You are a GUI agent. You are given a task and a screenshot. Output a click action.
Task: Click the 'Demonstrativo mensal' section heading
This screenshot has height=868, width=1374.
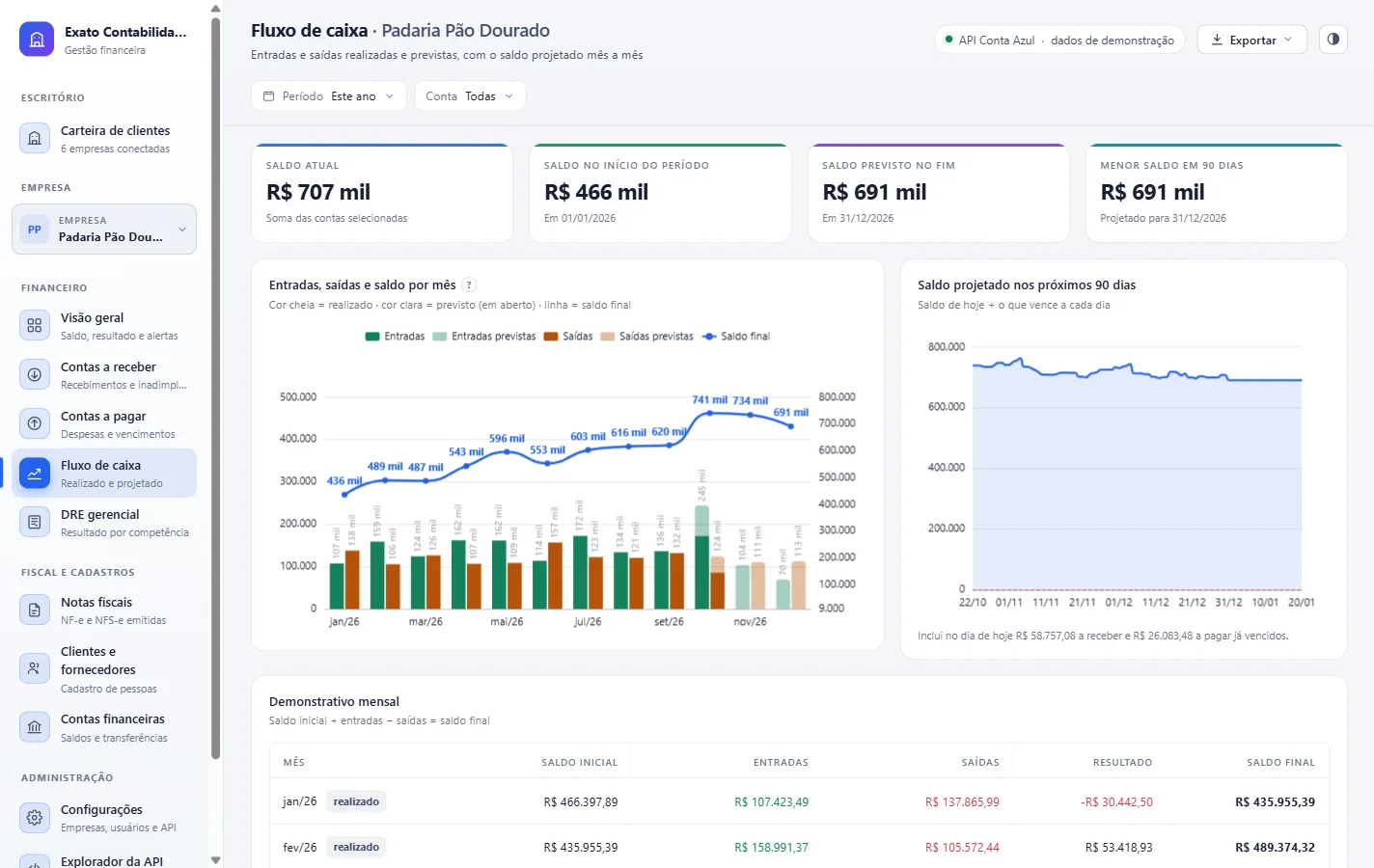(334, 701)
